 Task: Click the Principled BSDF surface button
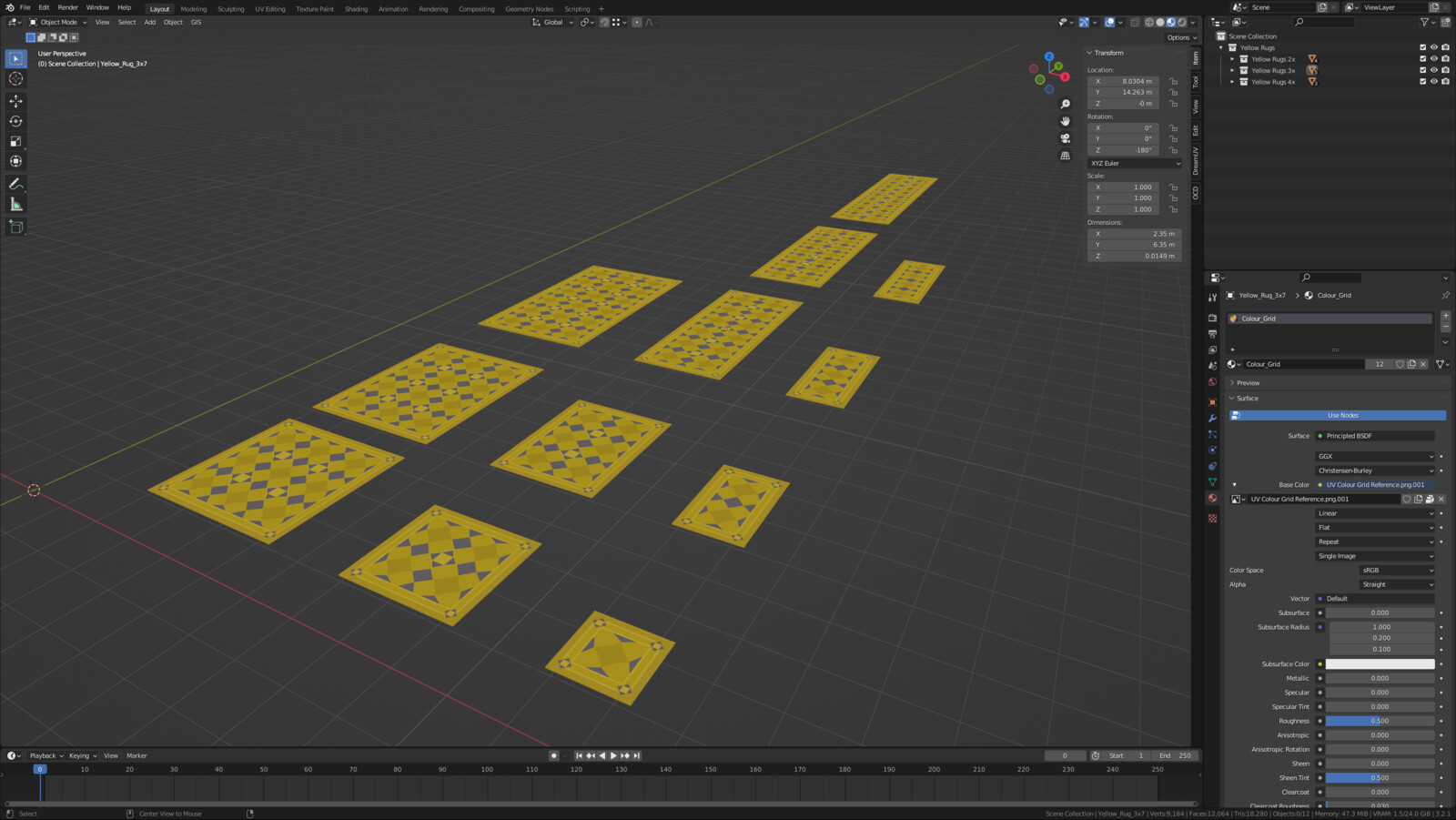(x=1375, y=436)
